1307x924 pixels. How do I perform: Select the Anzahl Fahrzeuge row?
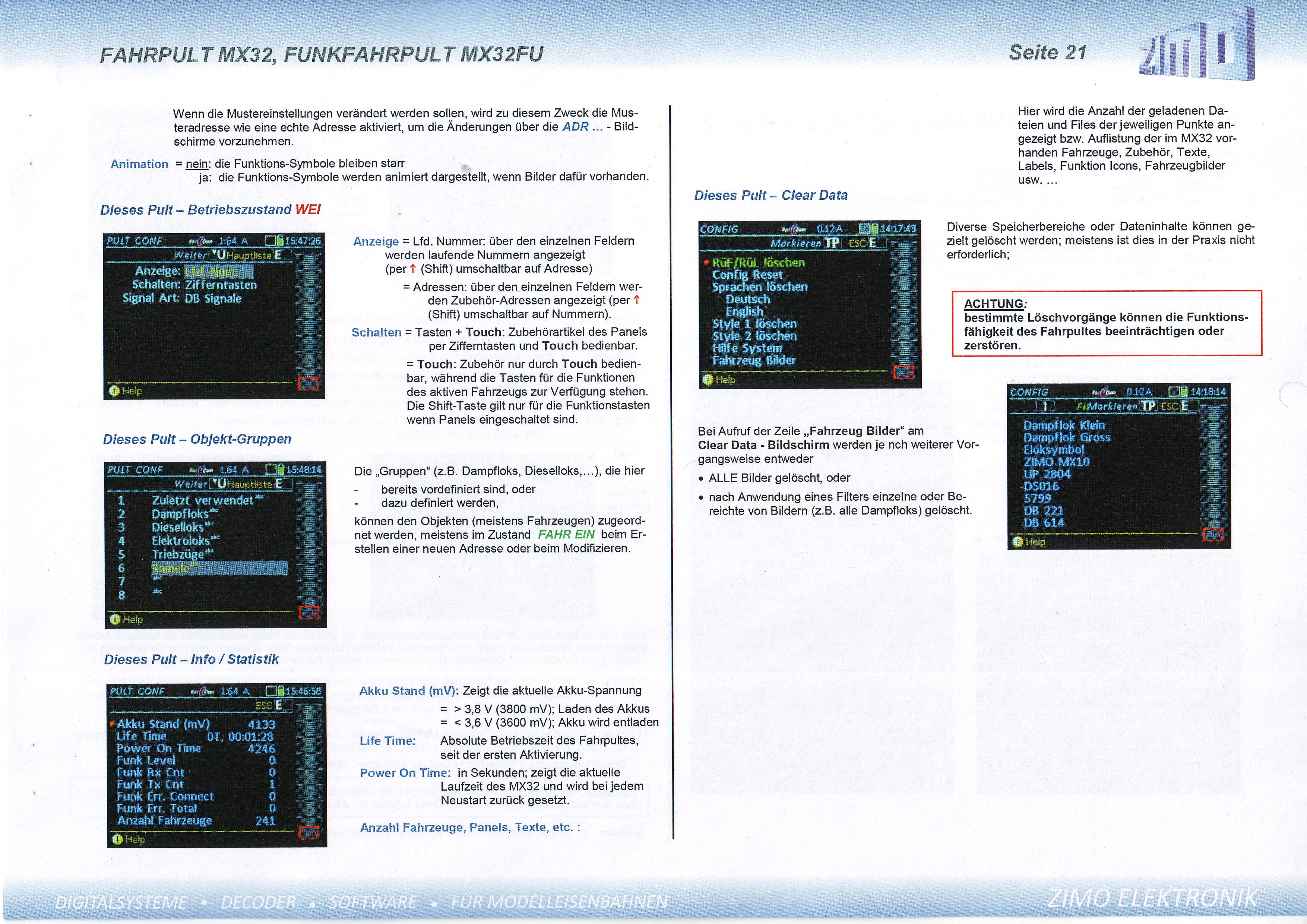tap(196, 820)
